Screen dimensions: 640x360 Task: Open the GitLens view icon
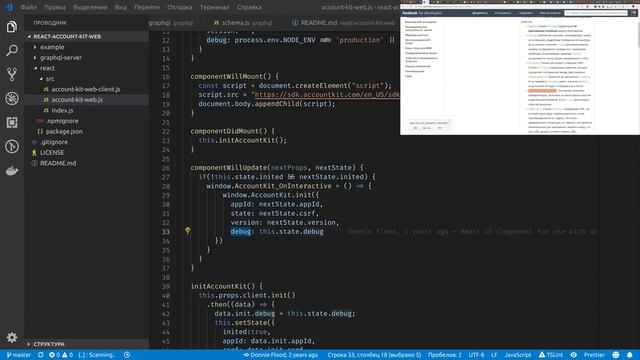click(x=12, y=147)
